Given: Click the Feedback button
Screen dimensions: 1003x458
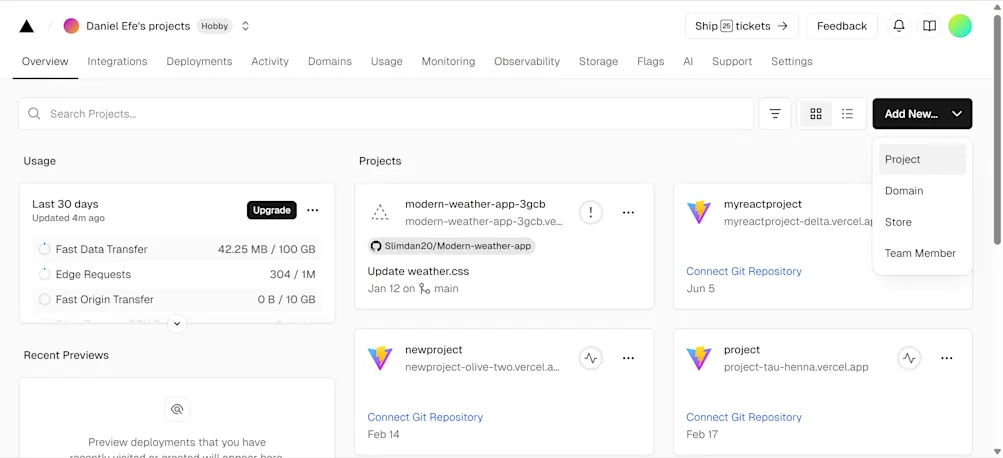Looking at the screenshot, I should [842, 26].
